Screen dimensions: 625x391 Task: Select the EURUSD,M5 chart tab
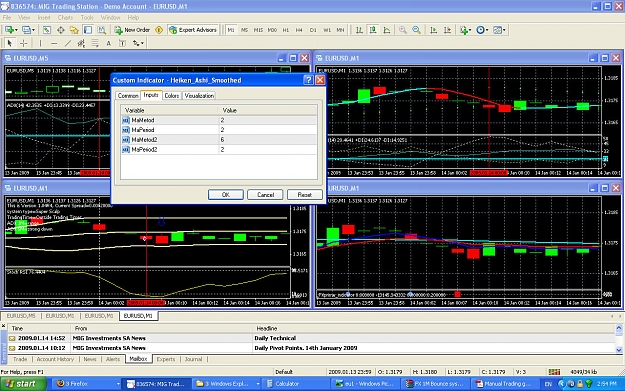click(21, 316)
